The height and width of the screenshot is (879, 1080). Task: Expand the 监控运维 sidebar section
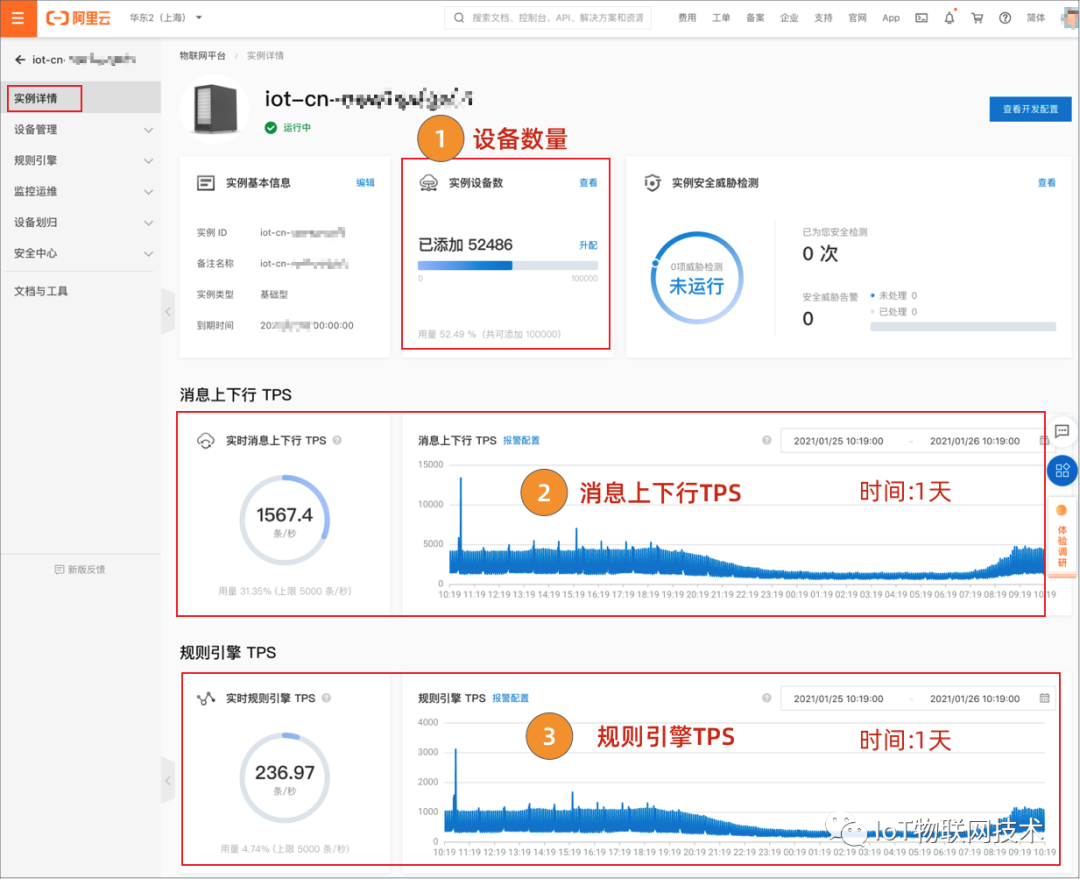click(81, 192)
